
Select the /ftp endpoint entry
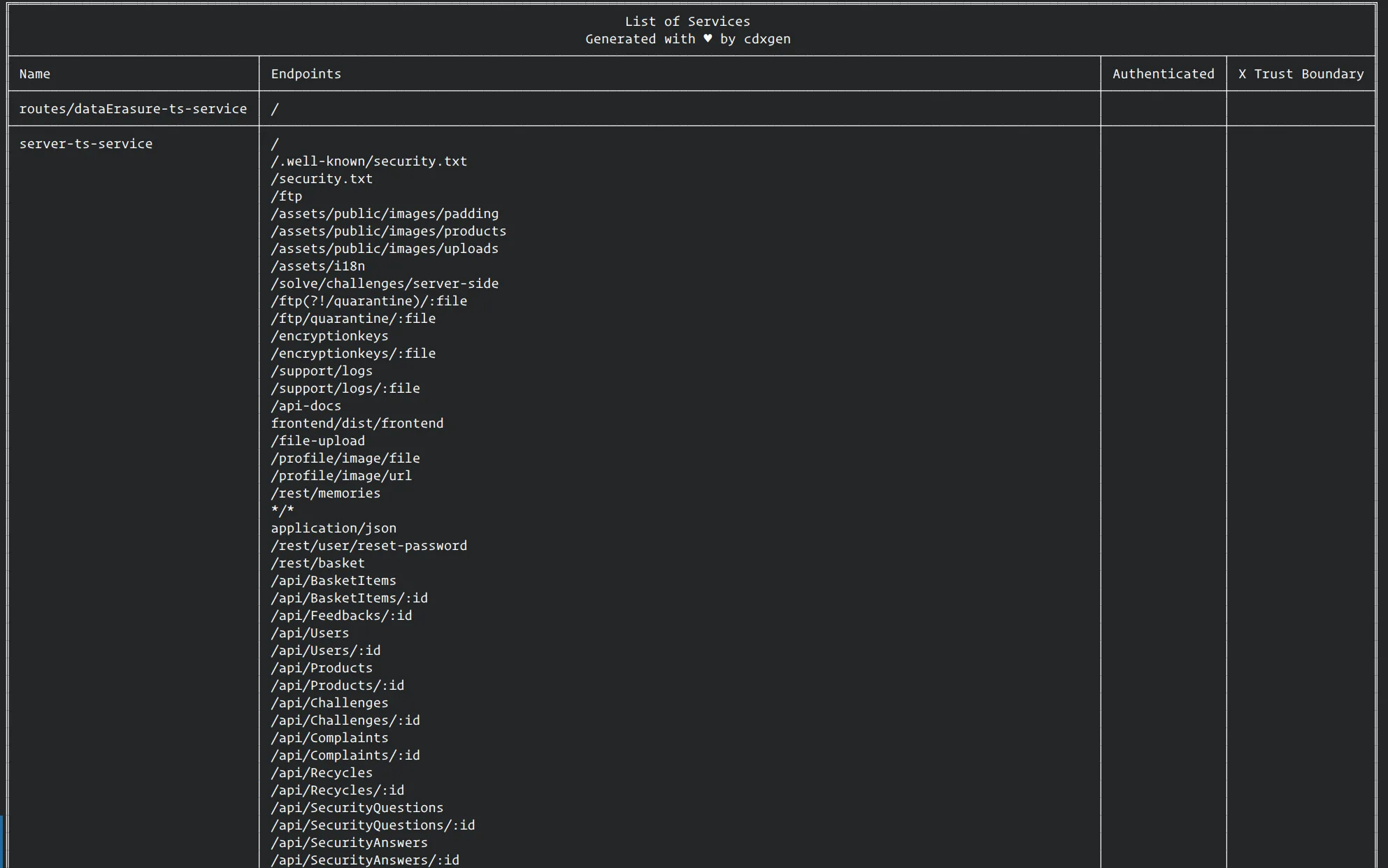click(287, 196)
